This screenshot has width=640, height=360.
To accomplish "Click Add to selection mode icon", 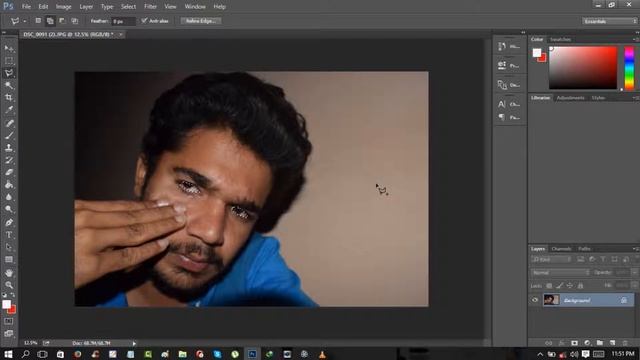I will pos(50,20).
